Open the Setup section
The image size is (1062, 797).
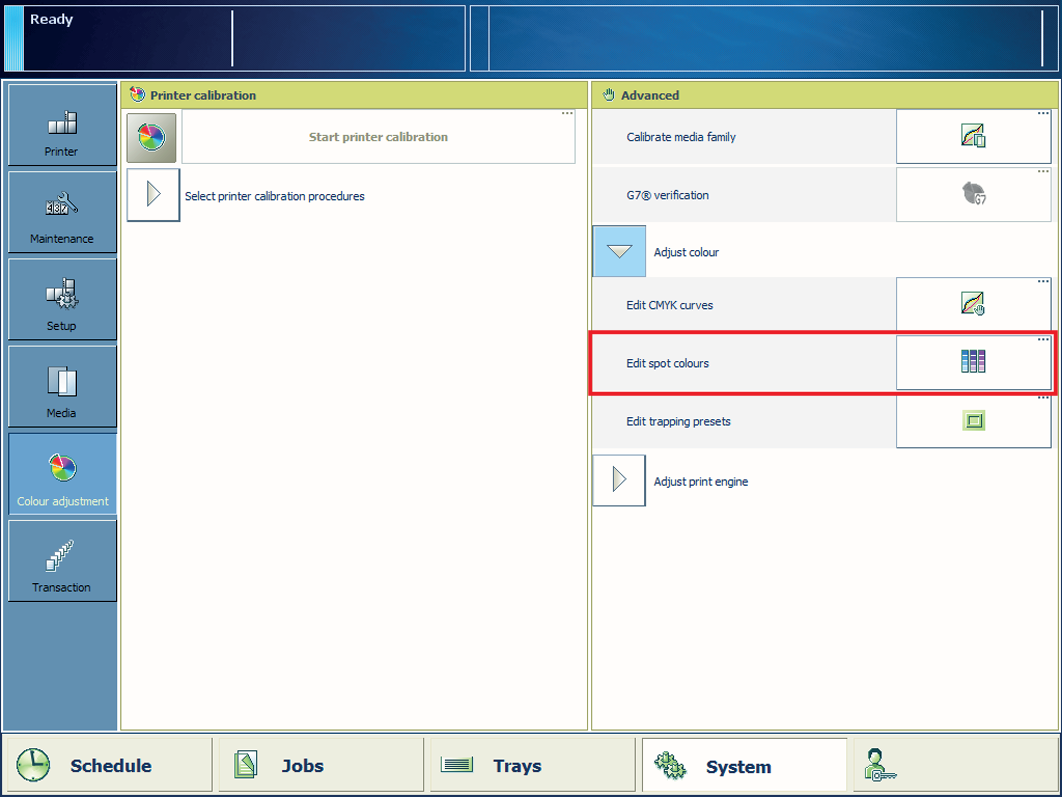pos(62,300)
